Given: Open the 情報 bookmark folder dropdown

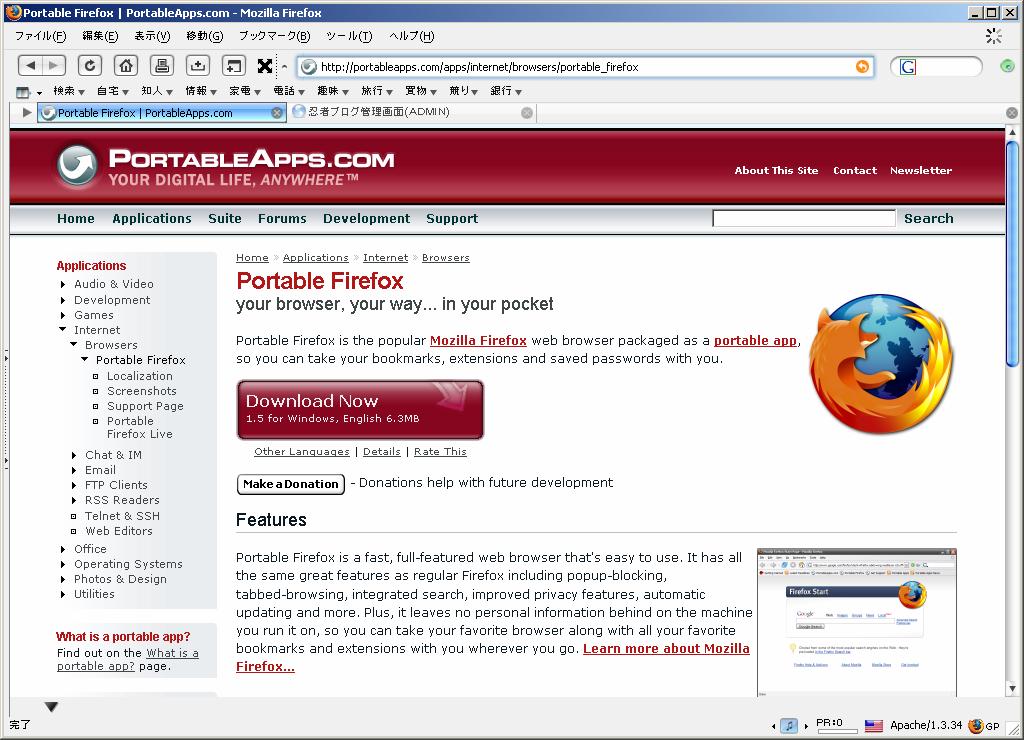Looking at the screenshot, I should click(x=200, y=91).
